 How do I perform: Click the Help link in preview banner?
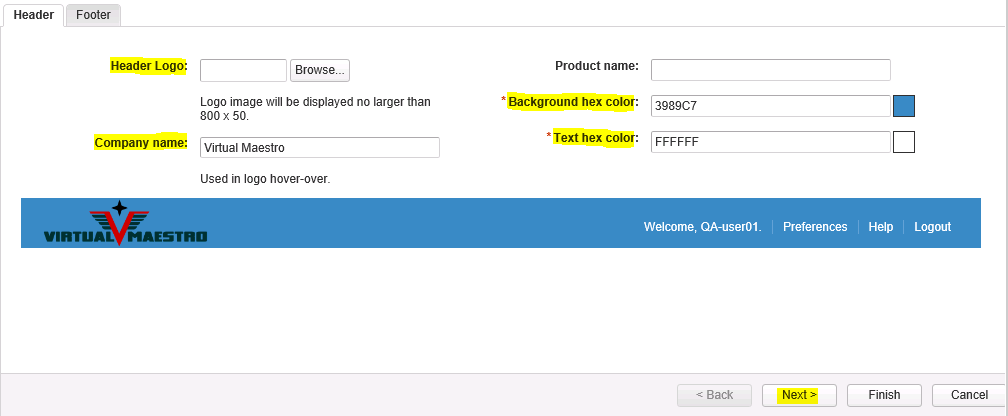tap(881, 227)
